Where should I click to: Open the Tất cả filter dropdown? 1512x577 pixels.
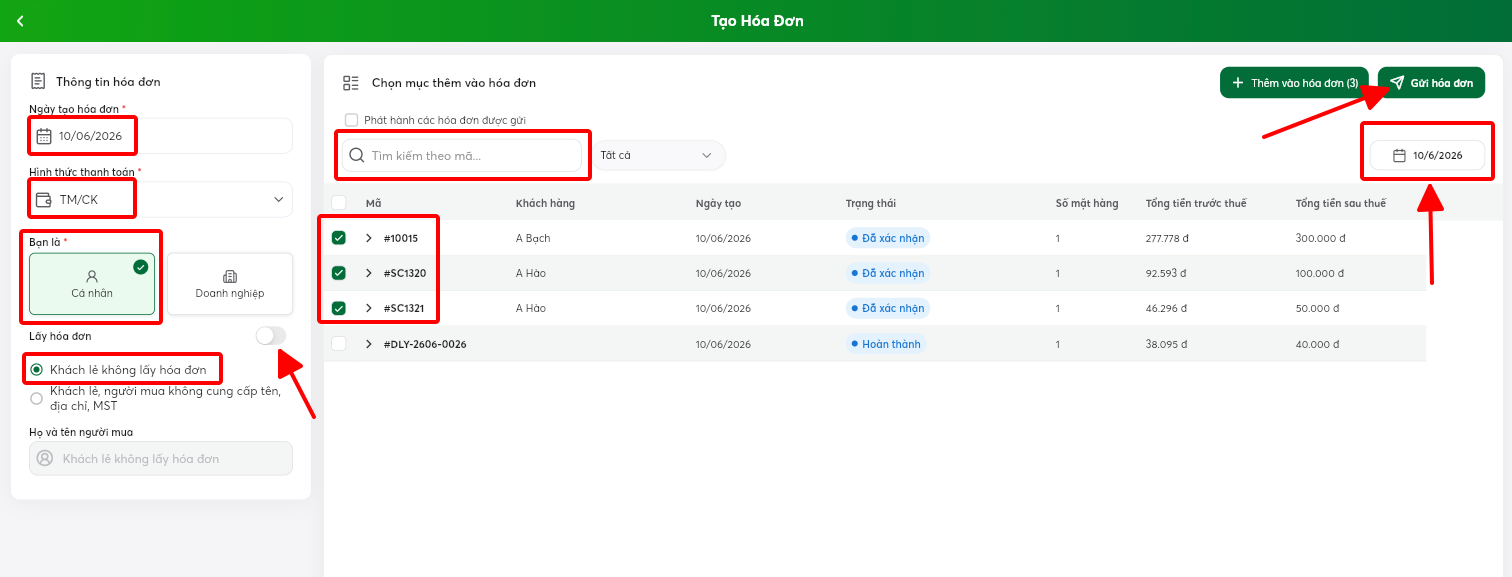pos(658,156)
